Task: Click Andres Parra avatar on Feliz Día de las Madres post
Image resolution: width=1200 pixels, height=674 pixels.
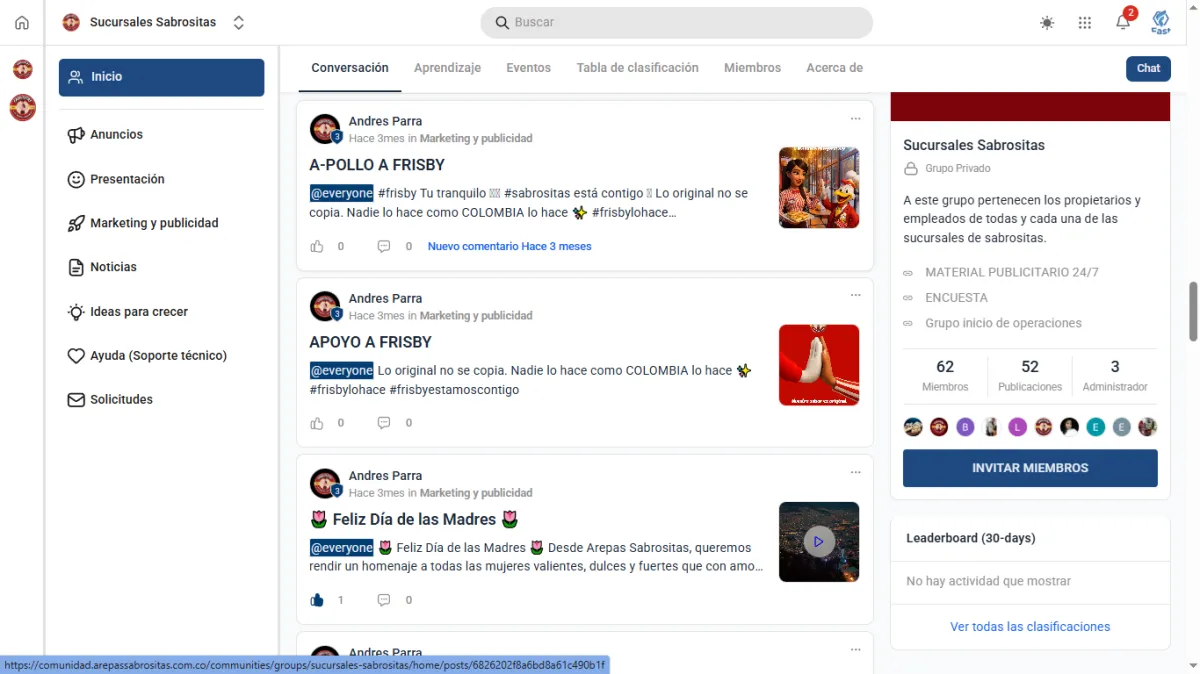Action: [325, 483]
